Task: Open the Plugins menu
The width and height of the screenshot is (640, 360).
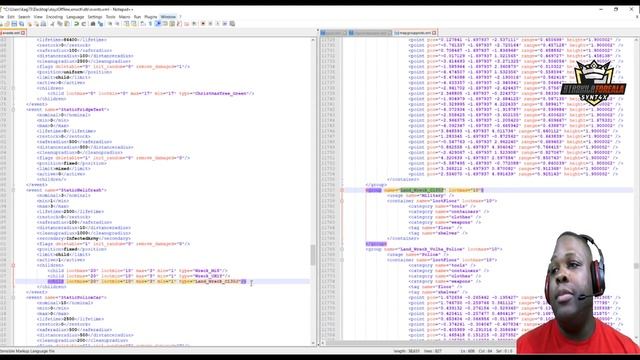Action: pos(151,17)
